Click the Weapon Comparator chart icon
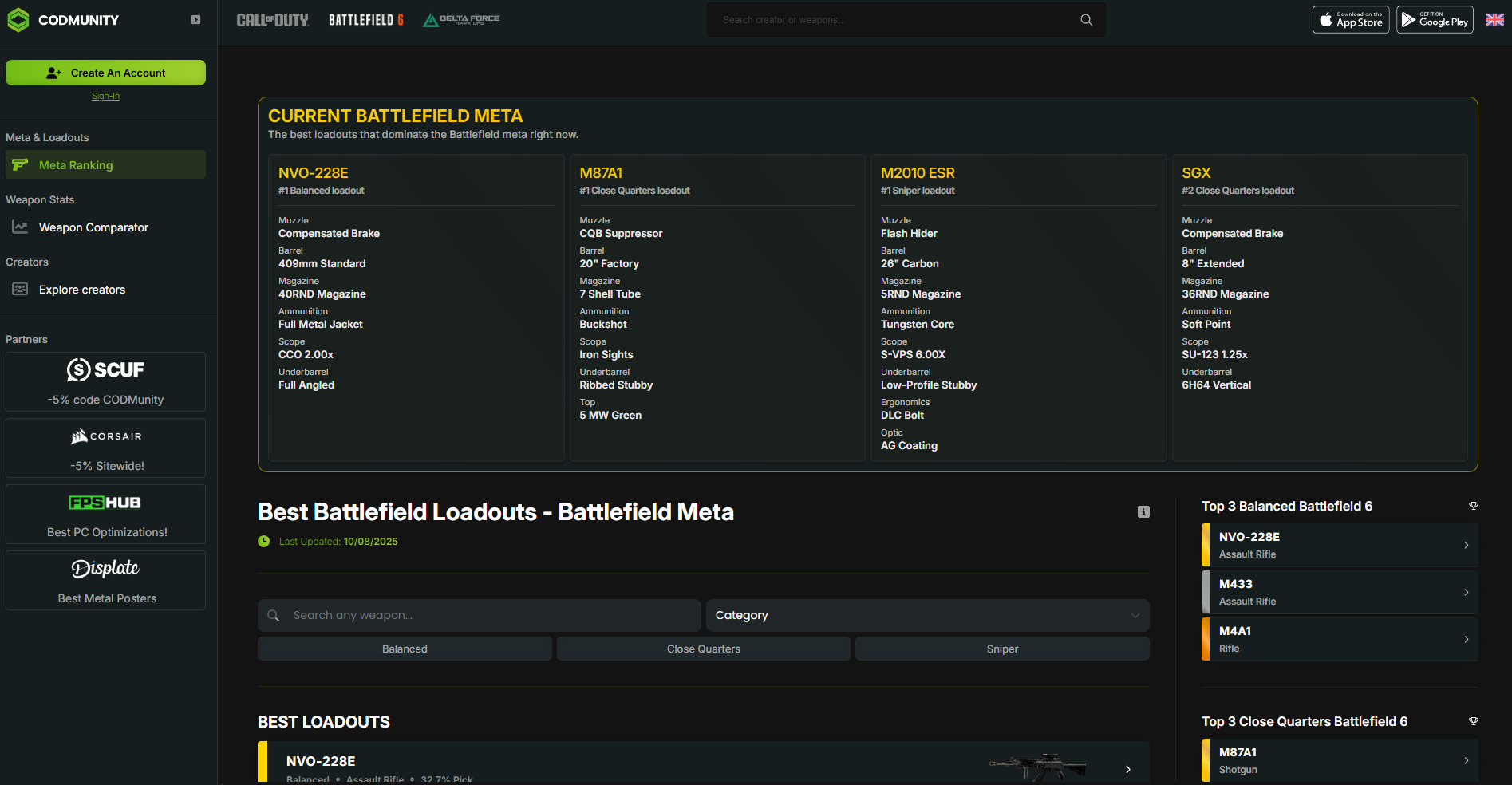This screenshot has height=785, width=1512. coord(20,227)
